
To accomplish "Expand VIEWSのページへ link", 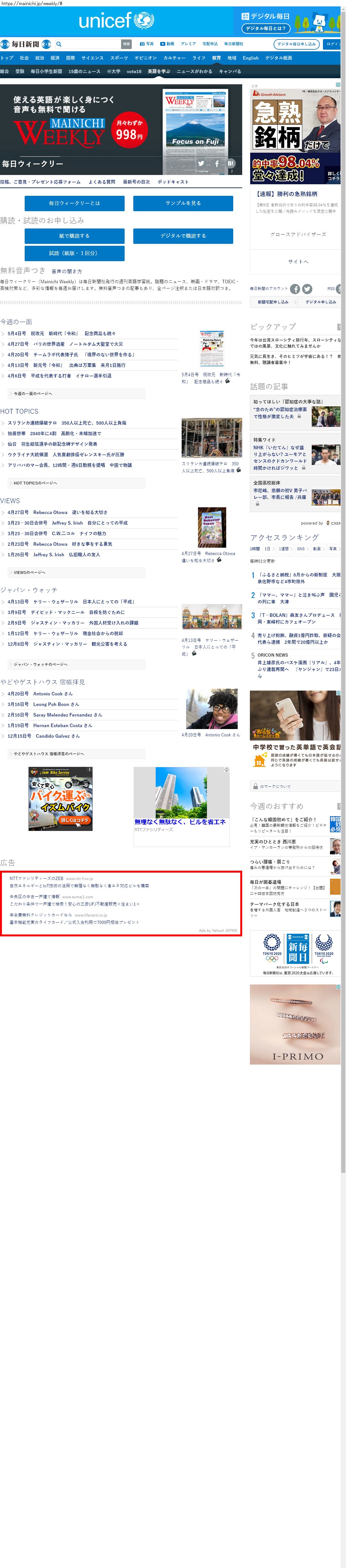I will coord(76,572).
